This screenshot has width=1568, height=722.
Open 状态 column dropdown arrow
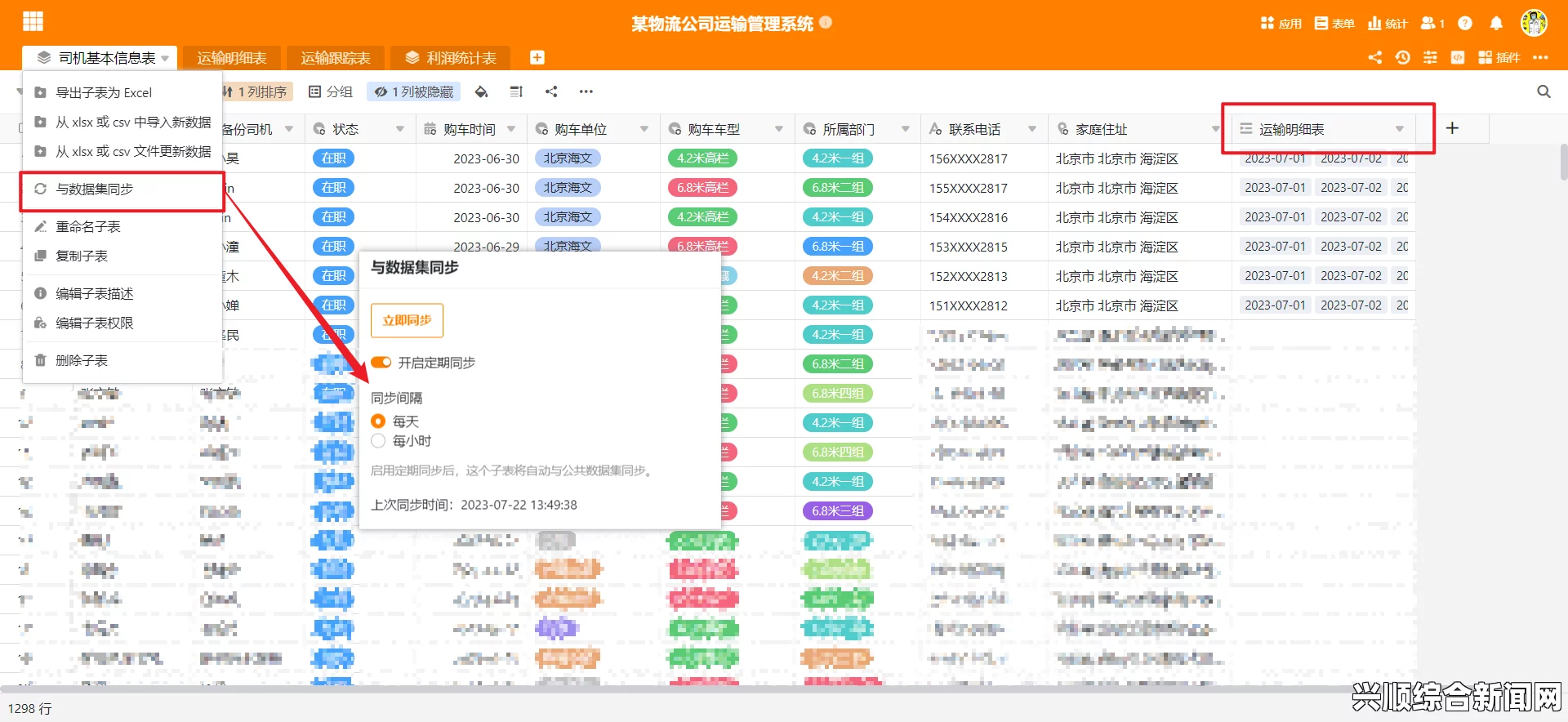point(400,129)
